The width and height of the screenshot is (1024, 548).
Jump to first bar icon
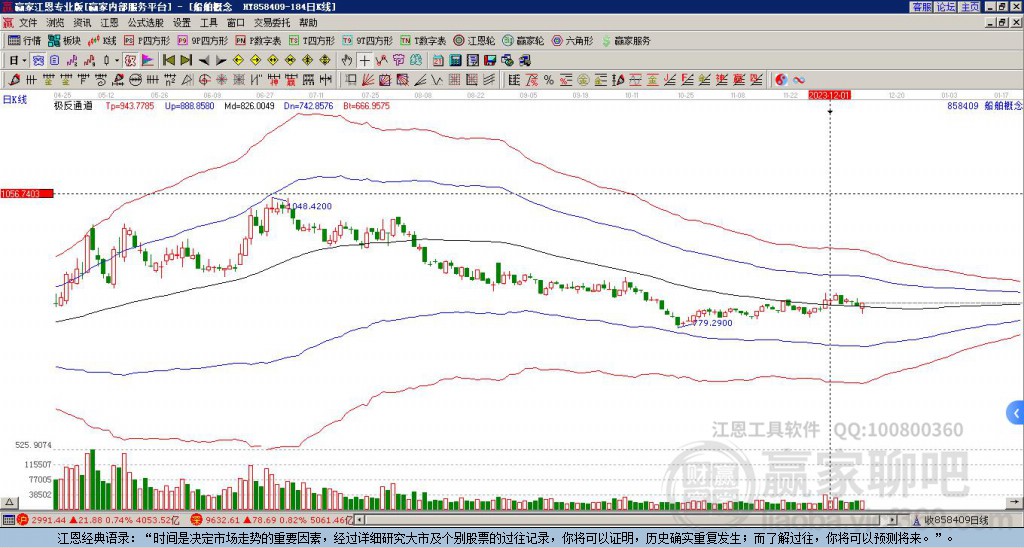pyautogui.click(x=168, y=61)
